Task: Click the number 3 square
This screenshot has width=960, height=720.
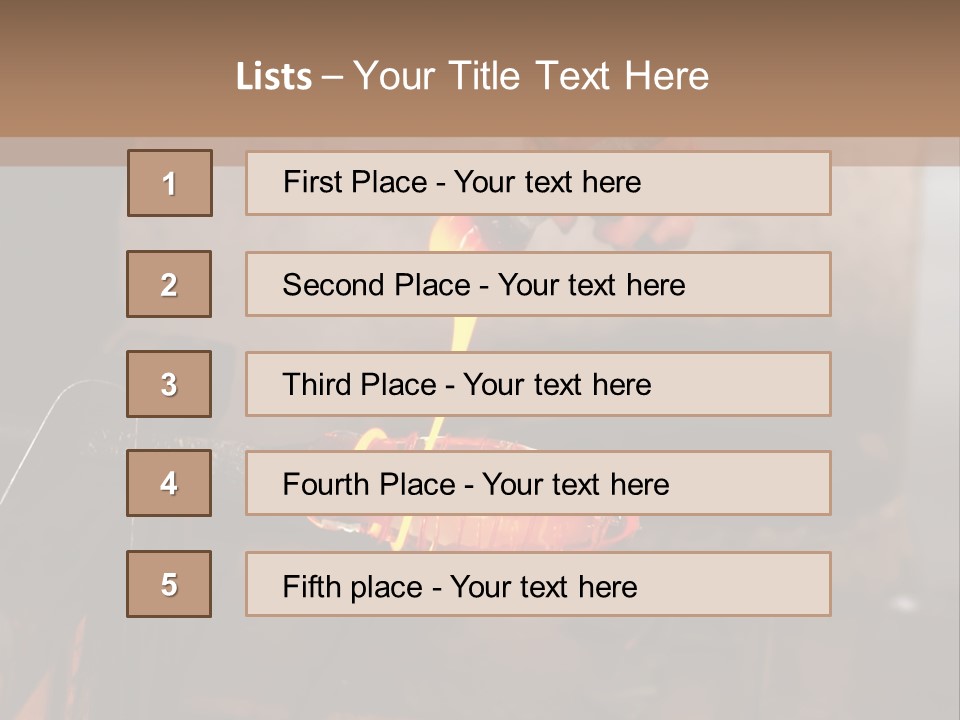Action: click(x=169, y=384)
